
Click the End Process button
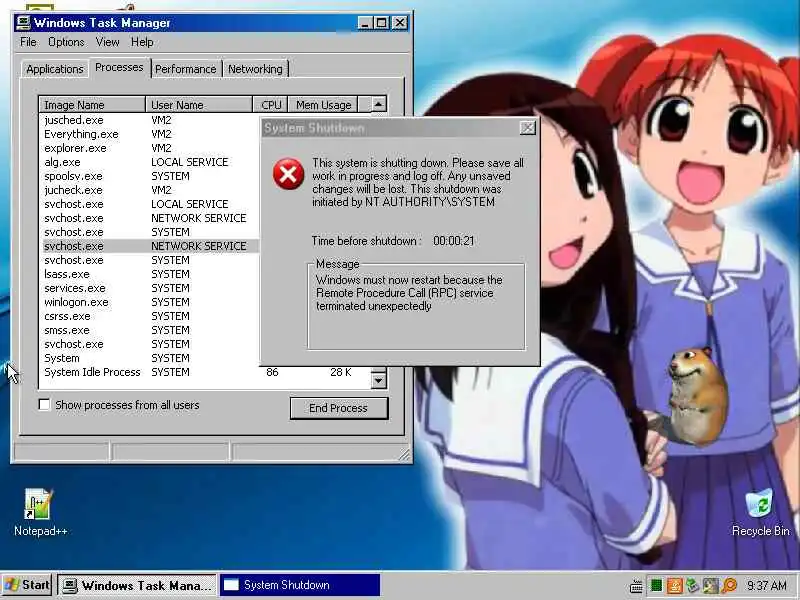coord(339,408)
